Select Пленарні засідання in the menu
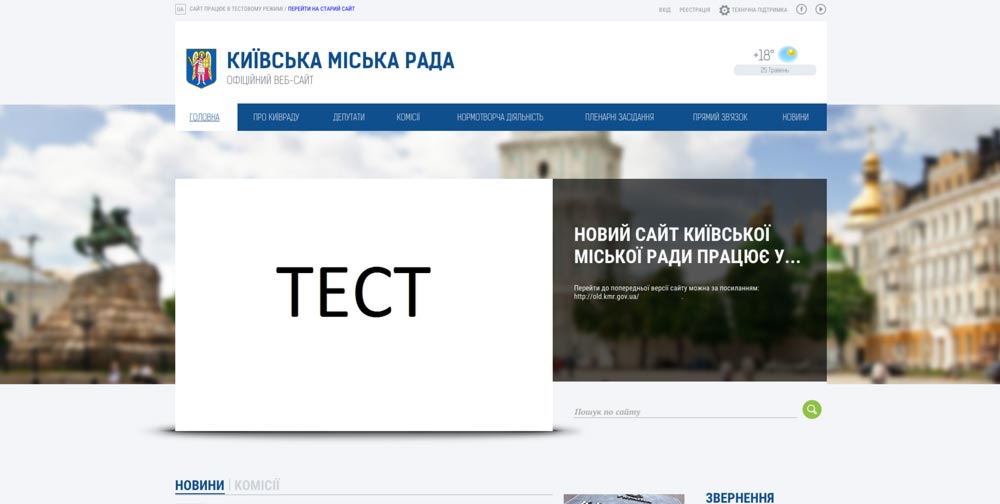This screenshot has width=1000, height=504. pyautogui.click(x=619, y=117)
